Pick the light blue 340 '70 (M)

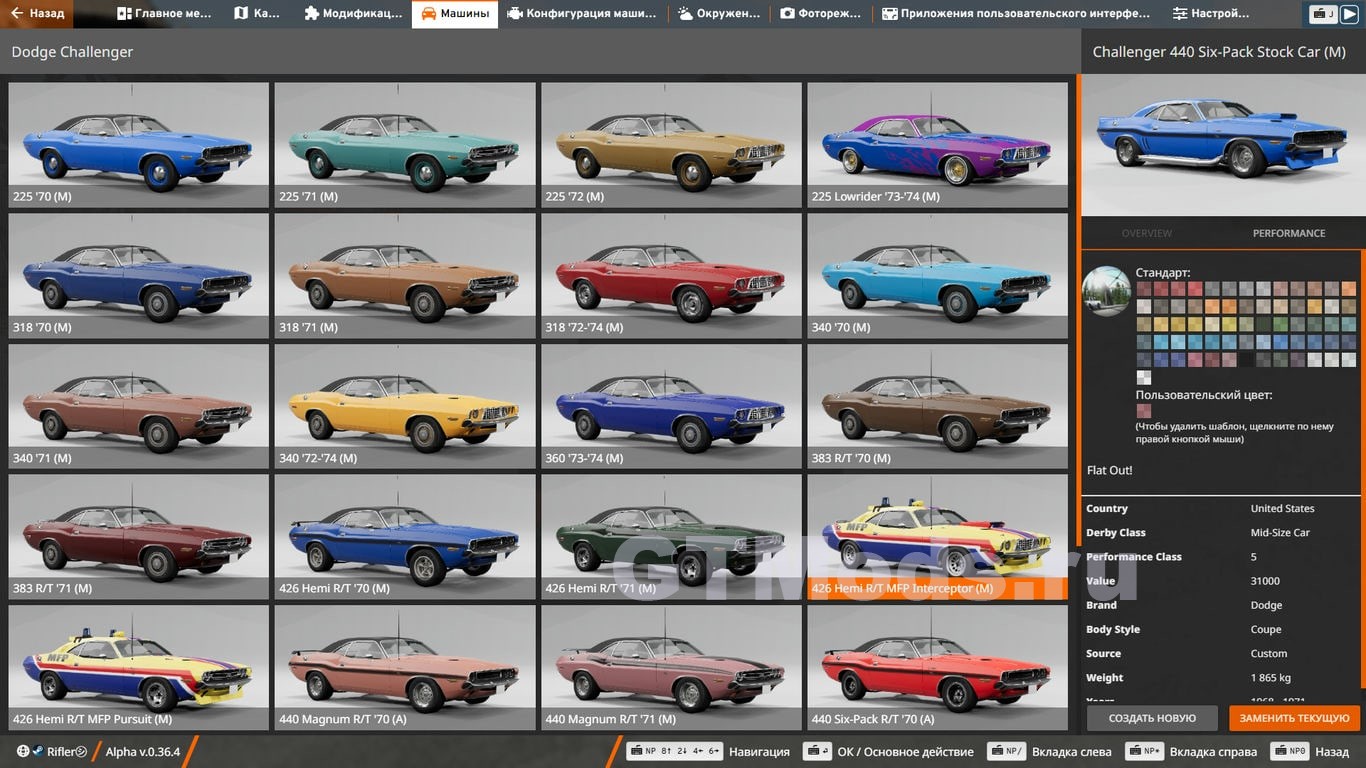(x=938, y=275)
